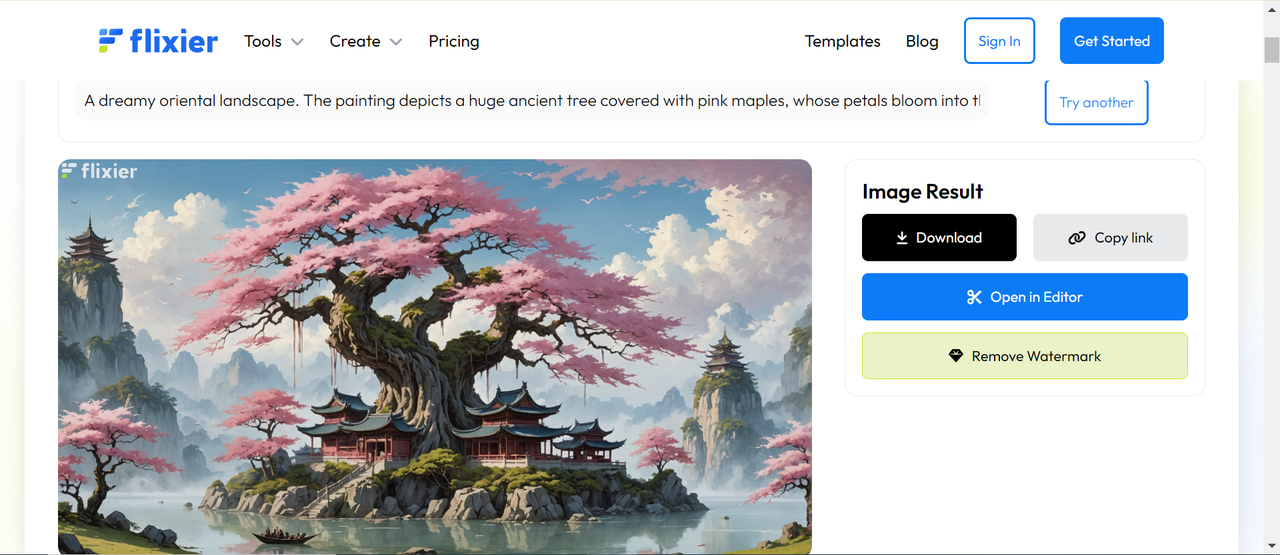Viewport: 1280px width, 555px height.
Task: Click the Sign In button
Action: pyautogui.click(x=999, y=41)
